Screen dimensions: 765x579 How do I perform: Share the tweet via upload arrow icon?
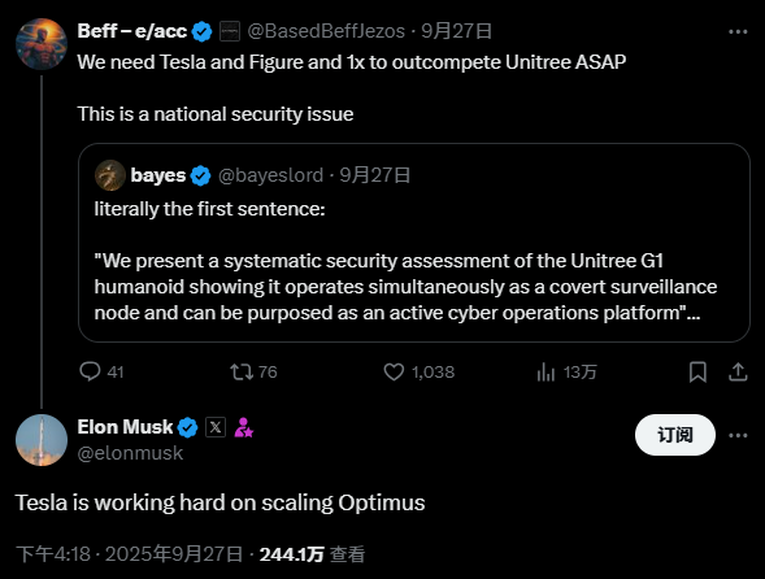pyautogui.click(x=738, y=372)
